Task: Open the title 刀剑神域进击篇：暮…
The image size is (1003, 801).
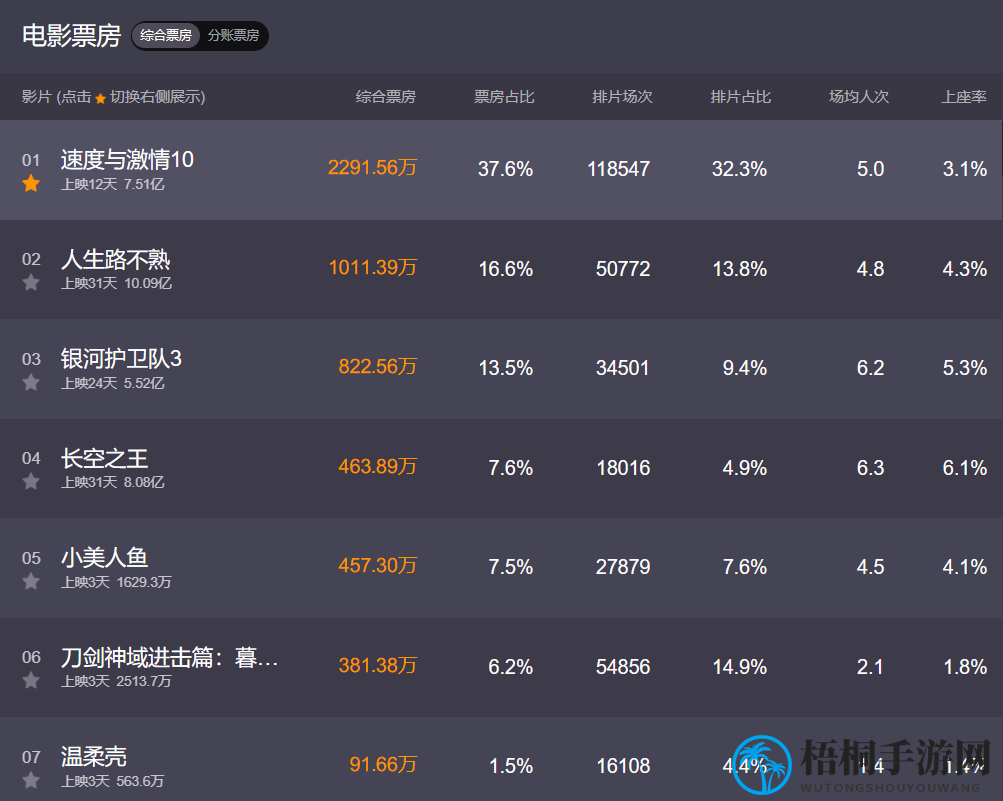Action: pyautogui.click(x=170, y=657)
